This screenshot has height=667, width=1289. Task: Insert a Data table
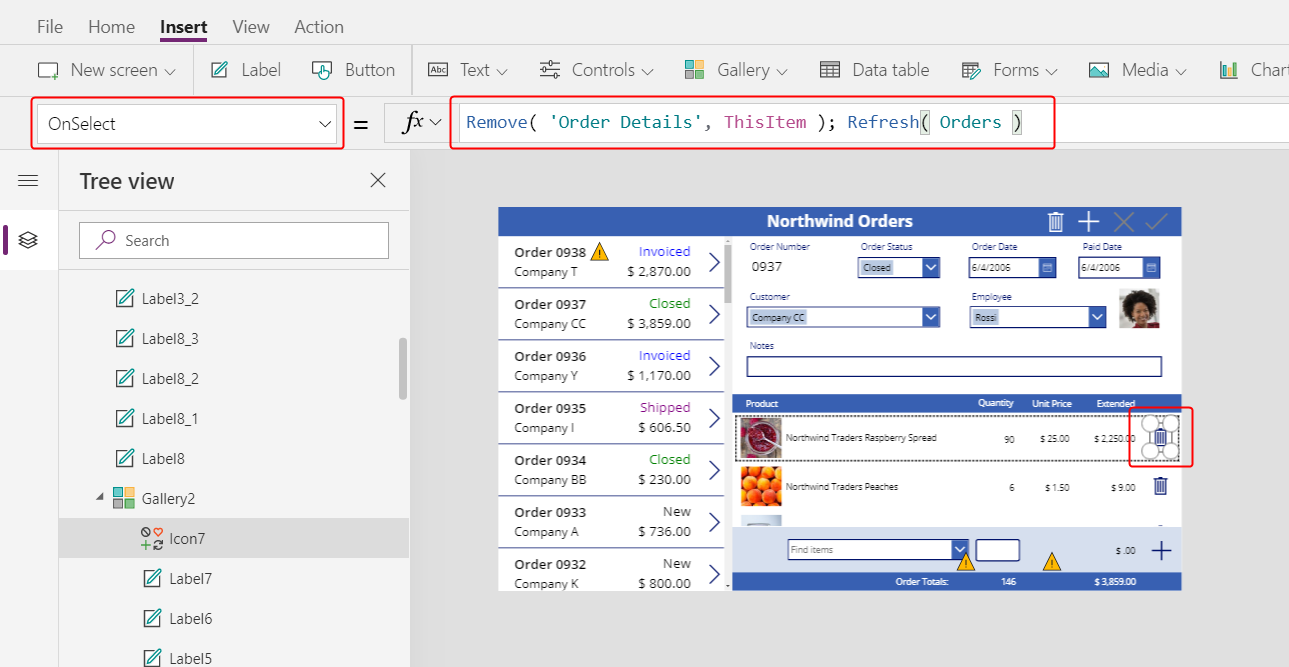(875, 70)
